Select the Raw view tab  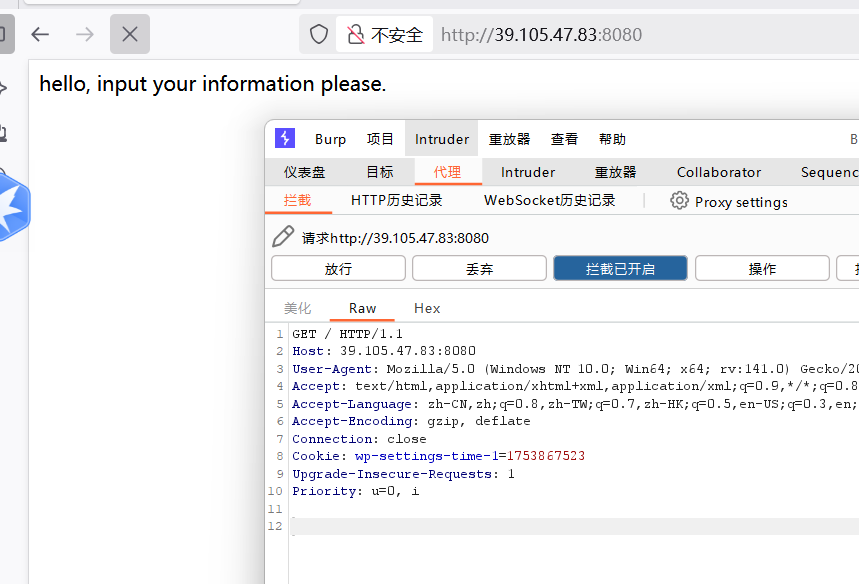[362, 308]
